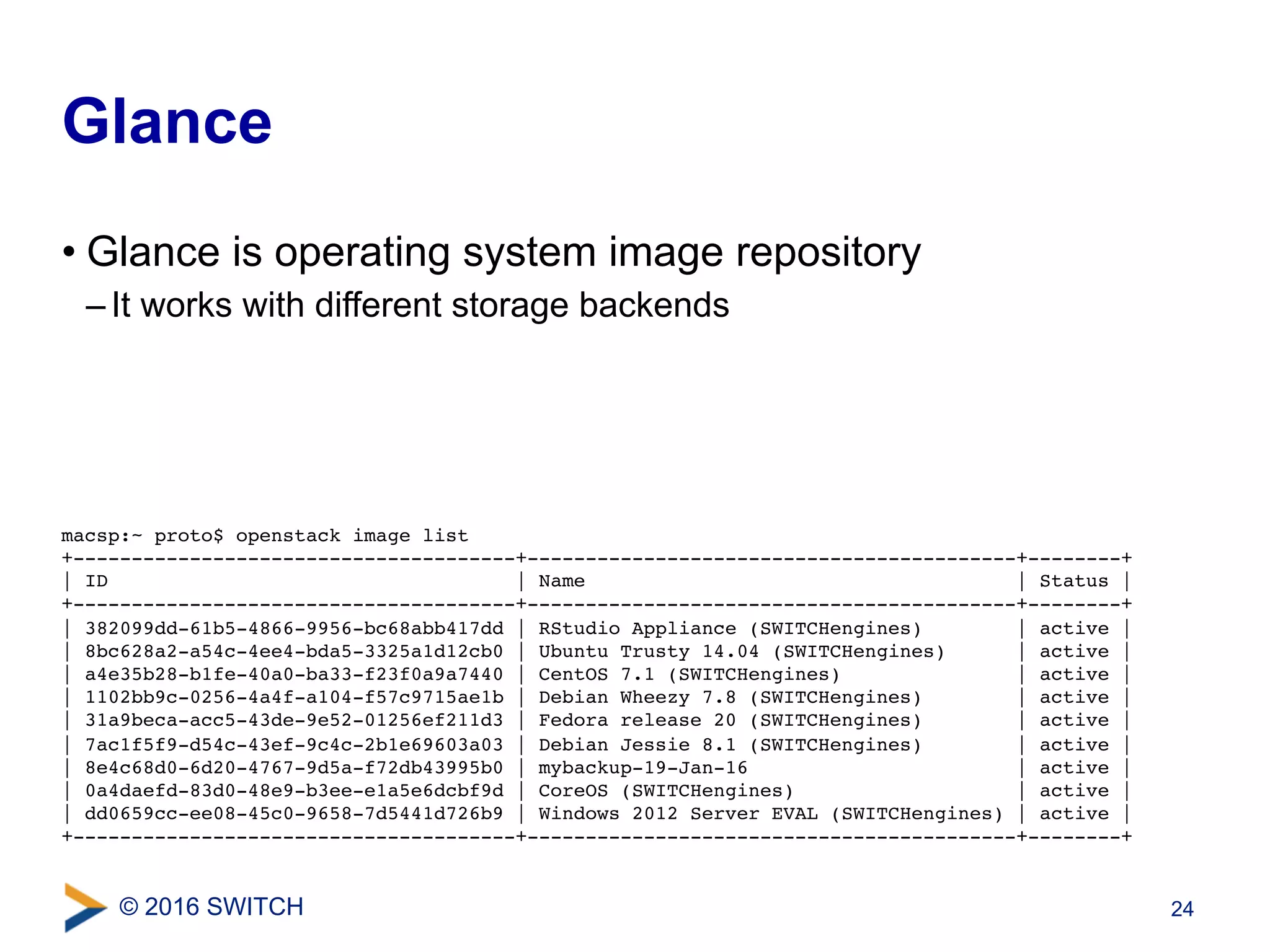
Task: Select ID dd0659cc-ee08-45c0-9658-7d5441d726b9
Action: [x=294, y=814]
